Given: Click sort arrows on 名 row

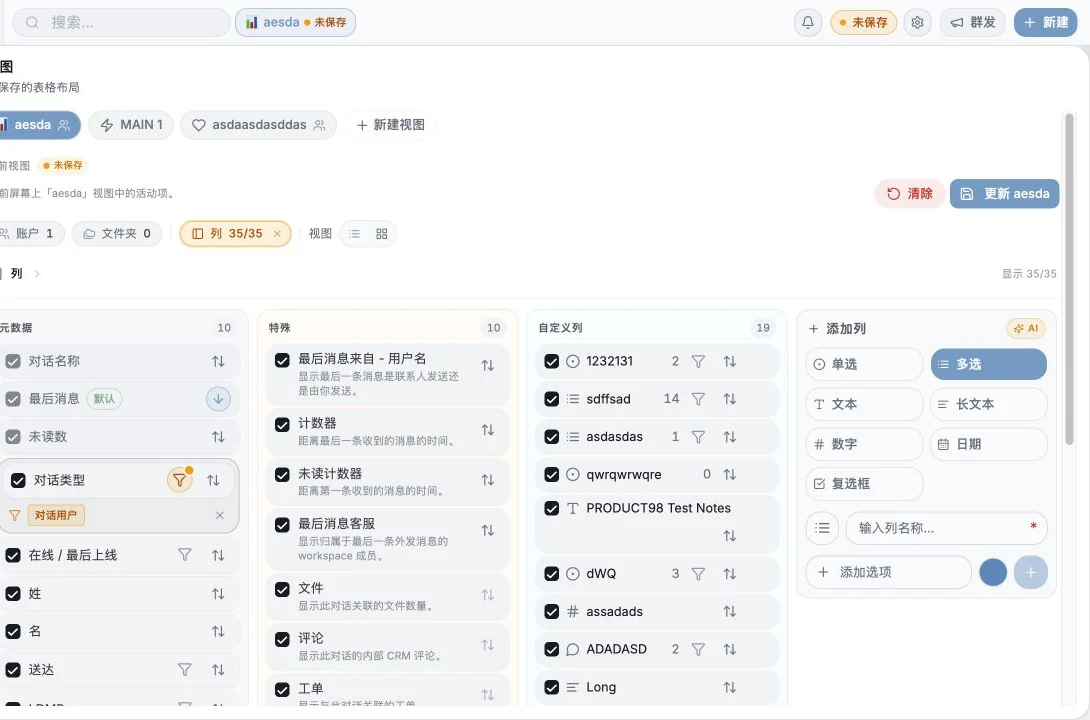Looking at the screenshot, I should (x=218, y=632).
